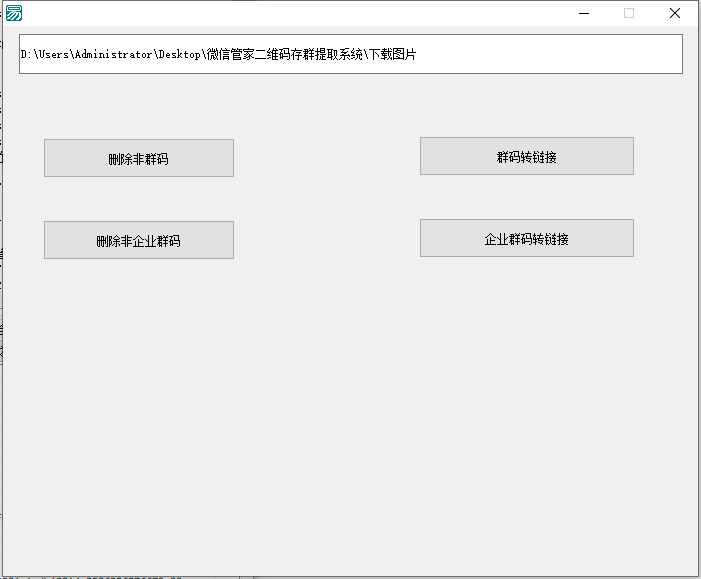The width and height of the screenshot is (701, 579).
Task: Convert group codes to links
Action: 526,156
